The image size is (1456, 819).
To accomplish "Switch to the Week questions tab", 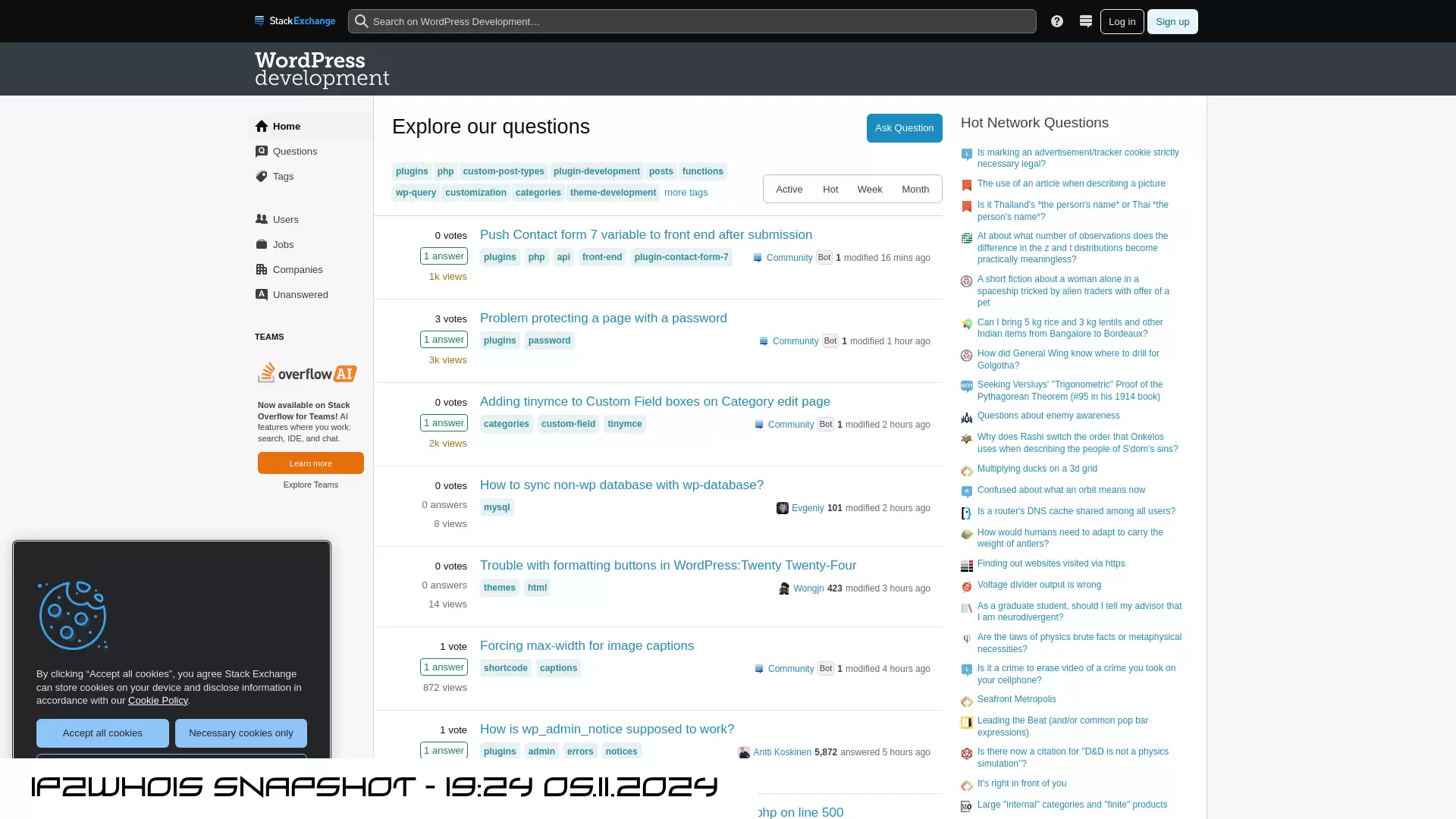I will click(x=870, y=189).
